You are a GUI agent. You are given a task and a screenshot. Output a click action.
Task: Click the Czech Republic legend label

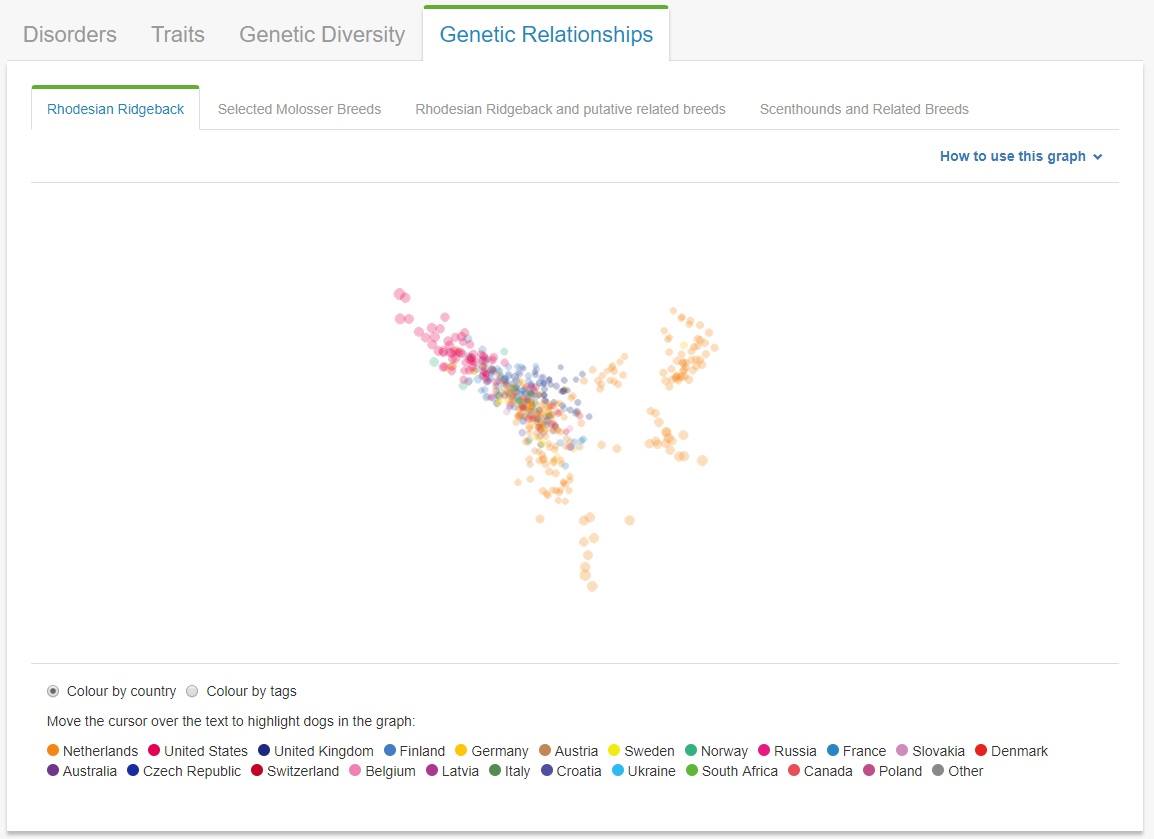[x=192, y=771]
